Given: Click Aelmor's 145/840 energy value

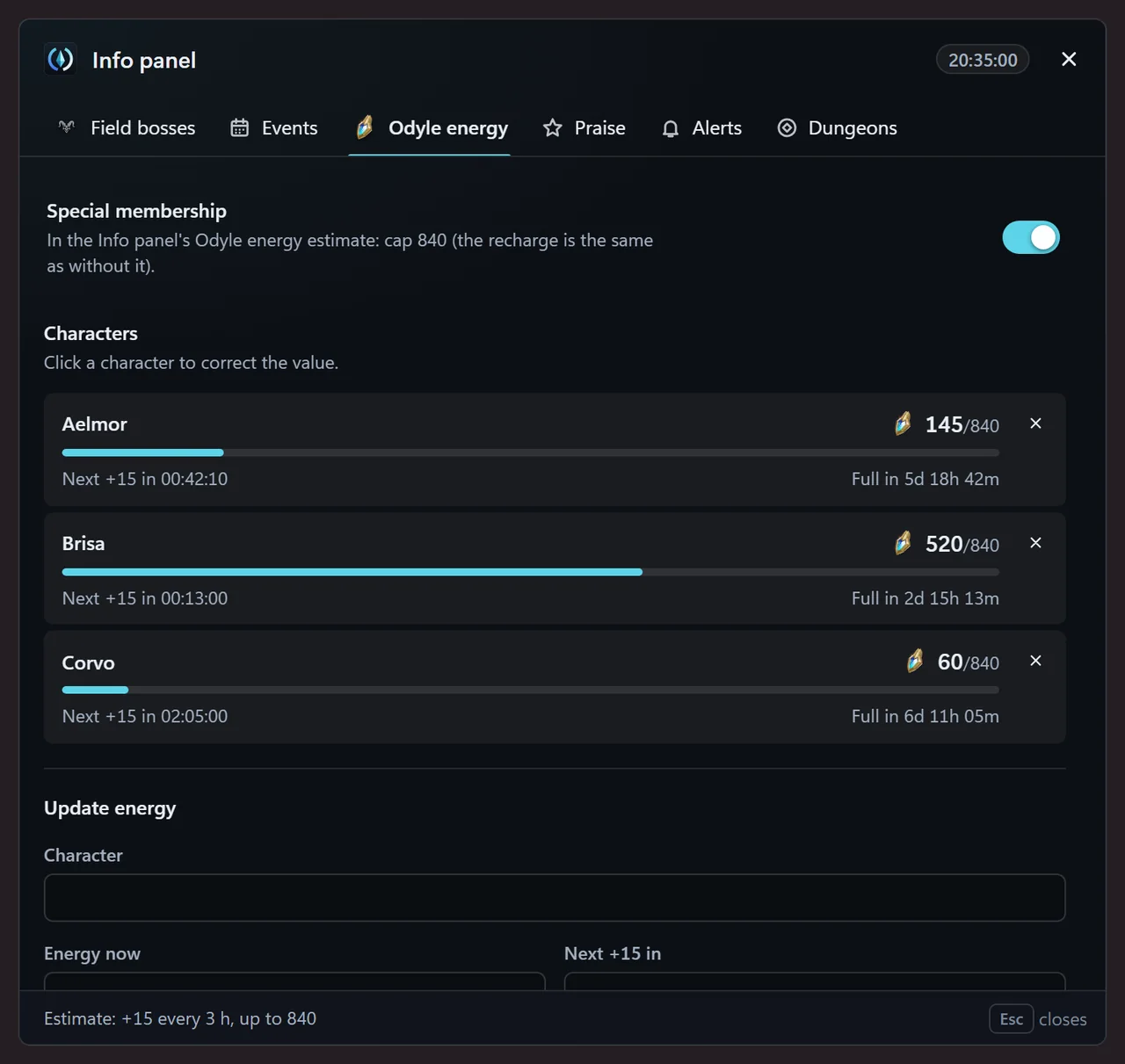Looking at the screenshot, I should pos(962,425).
